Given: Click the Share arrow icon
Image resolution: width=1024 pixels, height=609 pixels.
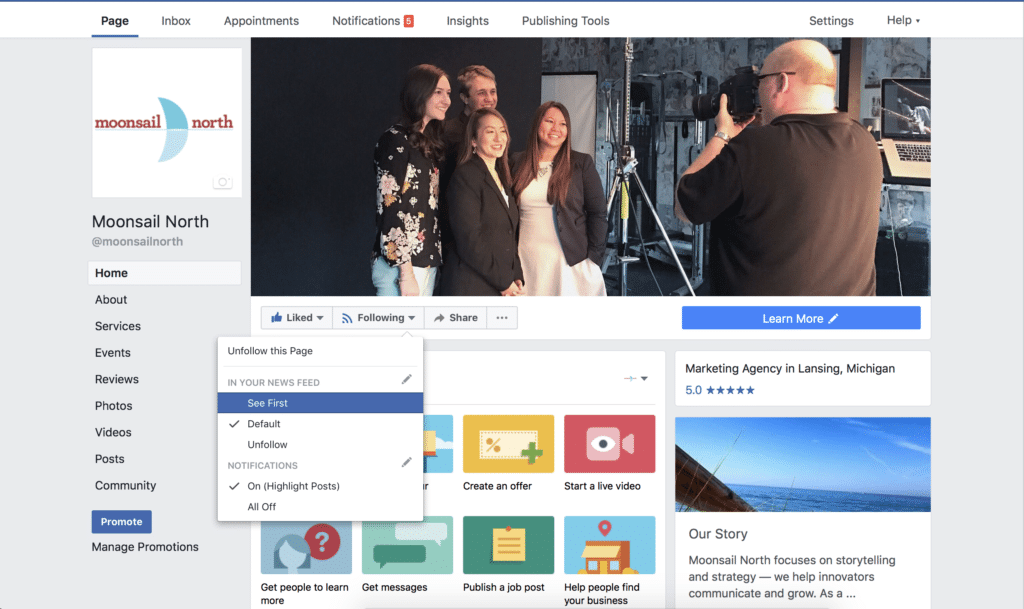Looking at the screenshot, I should tap(439, 318).
